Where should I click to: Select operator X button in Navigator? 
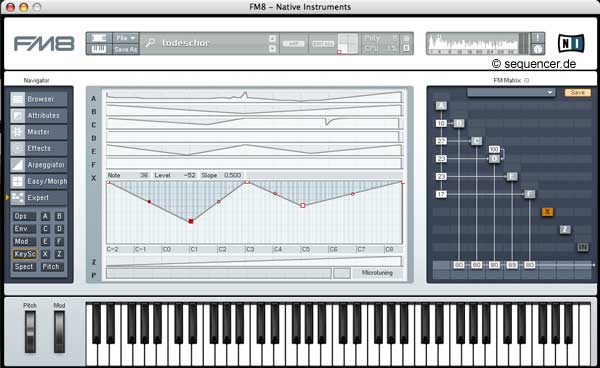[x=45, y=254]
